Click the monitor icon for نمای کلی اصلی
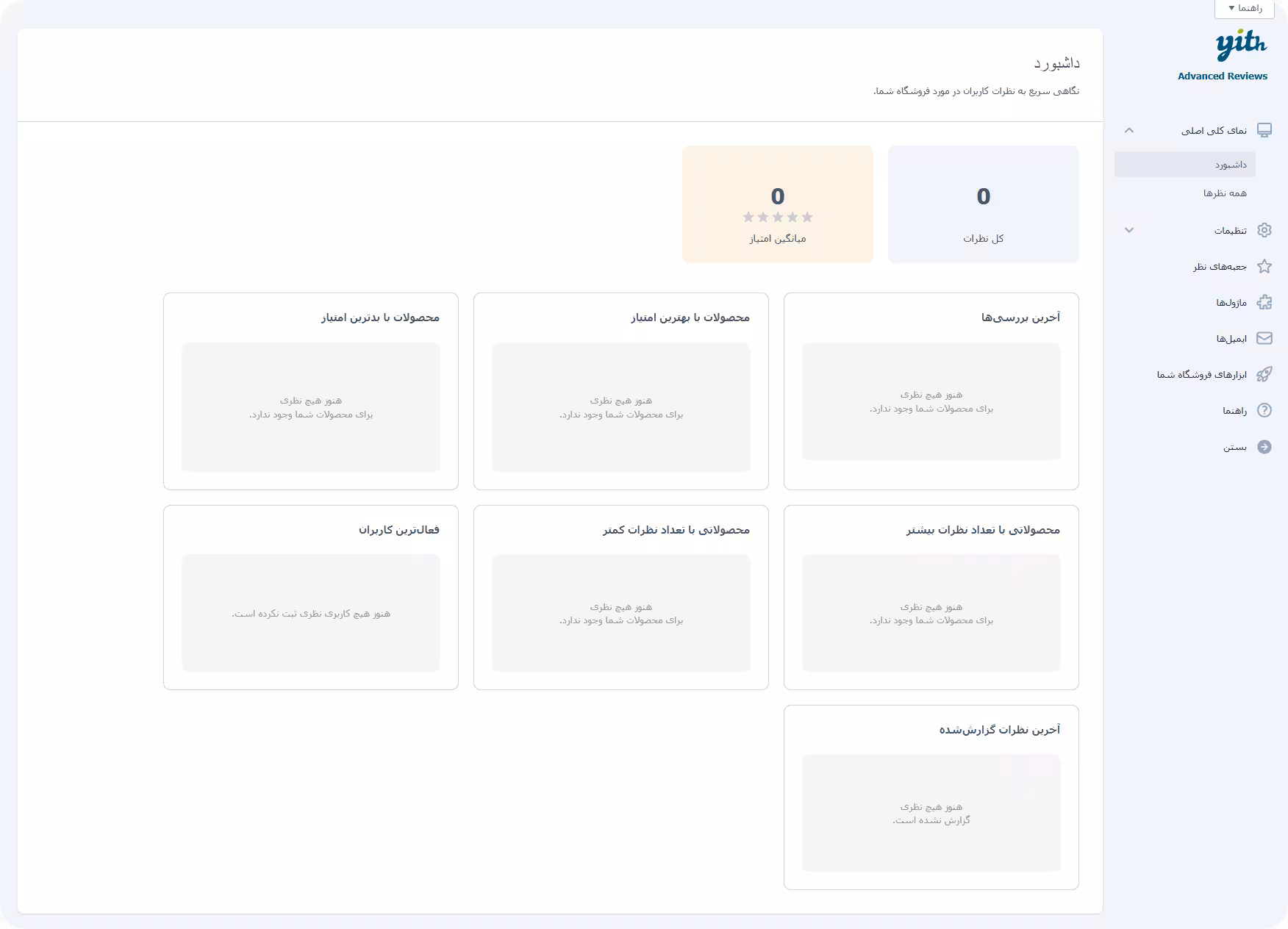Image resolution: width=1288 pixels, height=929 pixels. pos(1264,130)
